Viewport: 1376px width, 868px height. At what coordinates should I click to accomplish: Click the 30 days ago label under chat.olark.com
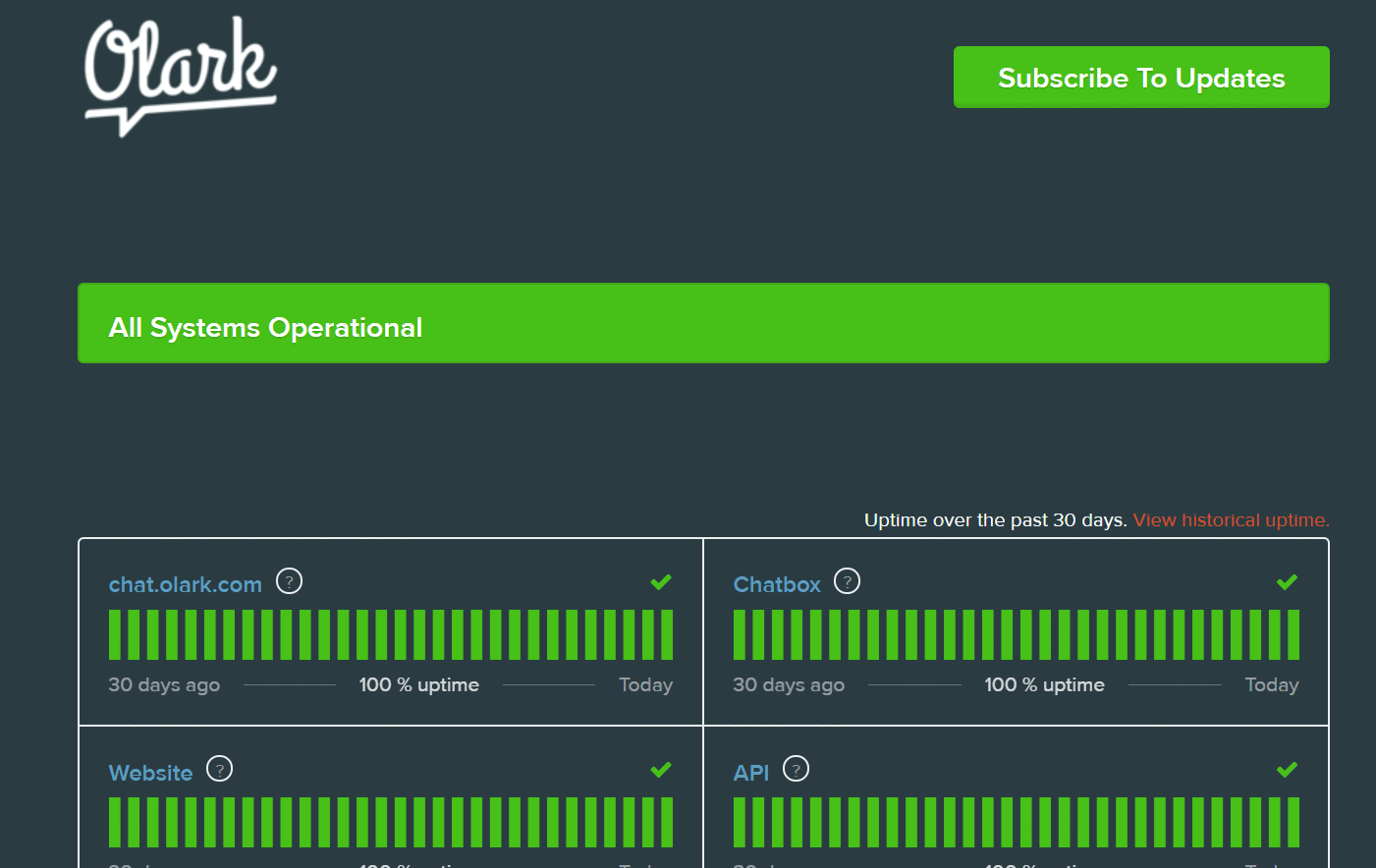pyautogui.click(x=164, y=685)
